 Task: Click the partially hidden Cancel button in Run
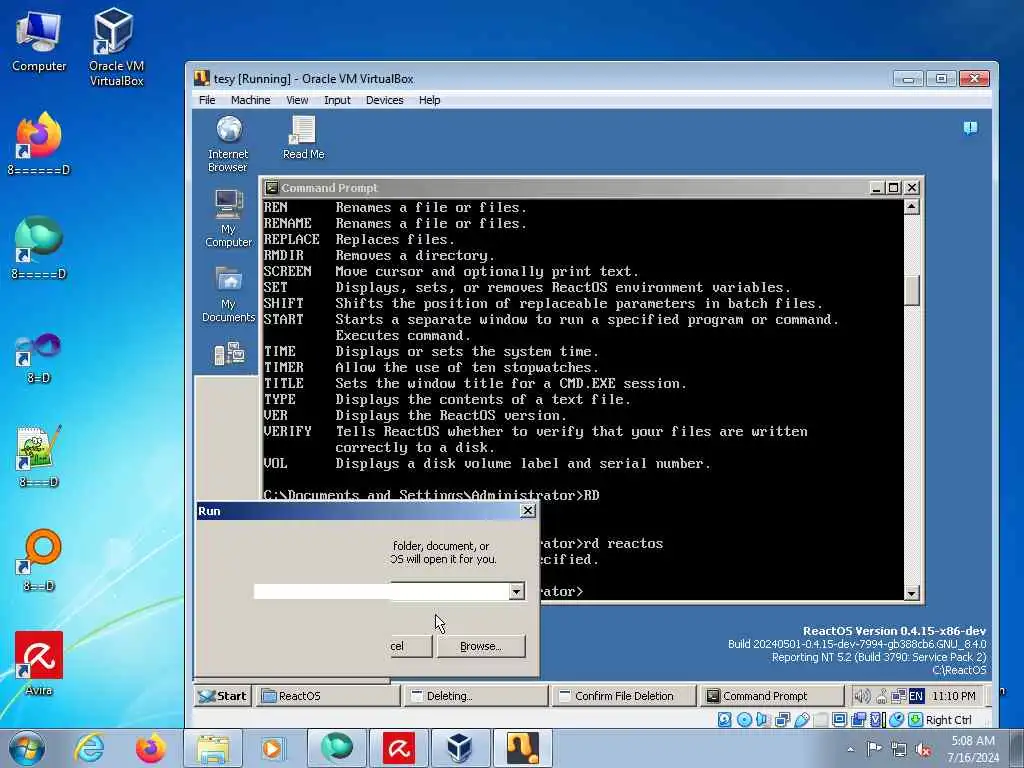pos(411,647)
